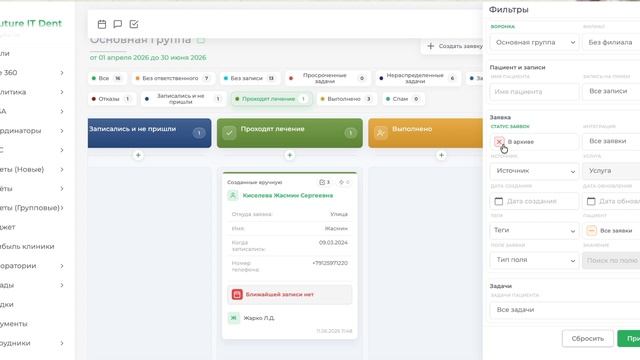
Task: Click the calendar icon in the Дата создания field
Action: pos(499,201)
